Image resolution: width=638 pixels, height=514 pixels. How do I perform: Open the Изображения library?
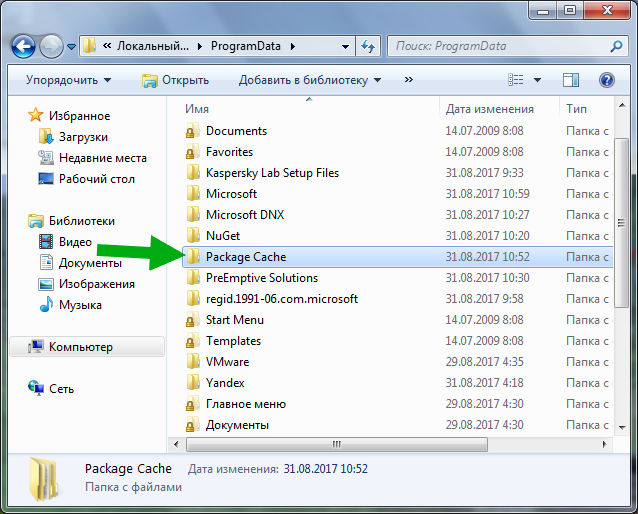click(x=87, y=284)
